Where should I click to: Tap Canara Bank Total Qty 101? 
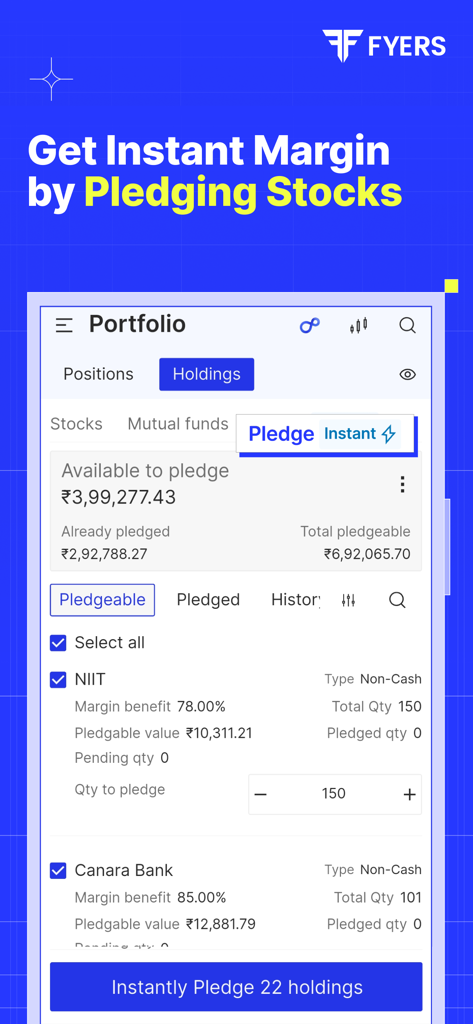click(378, 898)
